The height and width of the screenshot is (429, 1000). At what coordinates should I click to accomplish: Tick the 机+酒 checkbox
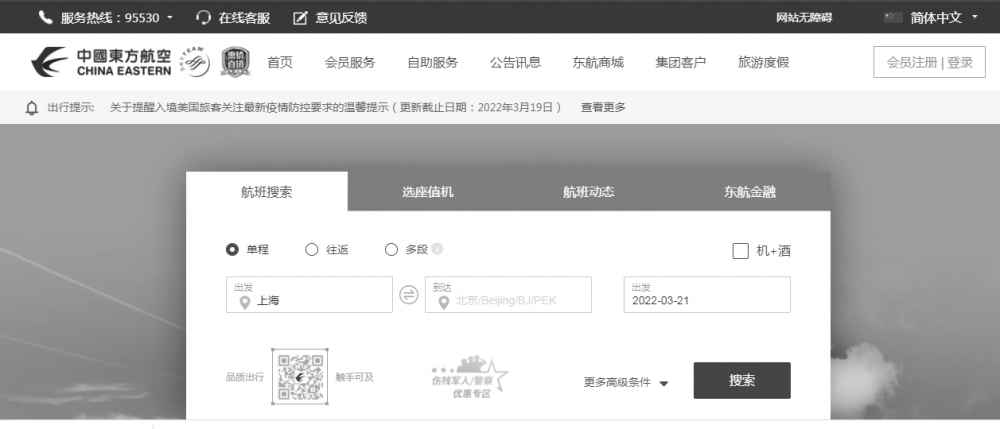[x=740, y=251]
